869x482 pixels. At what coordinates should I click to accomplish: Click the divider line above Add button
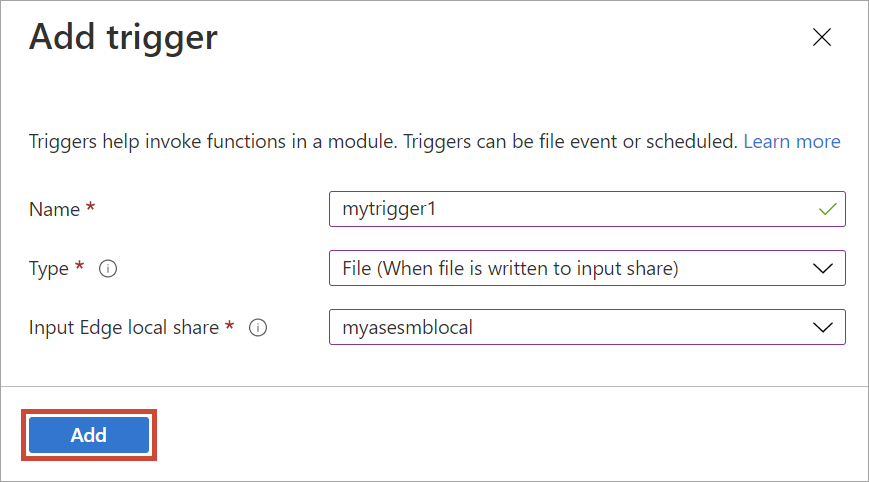[434, 386]
